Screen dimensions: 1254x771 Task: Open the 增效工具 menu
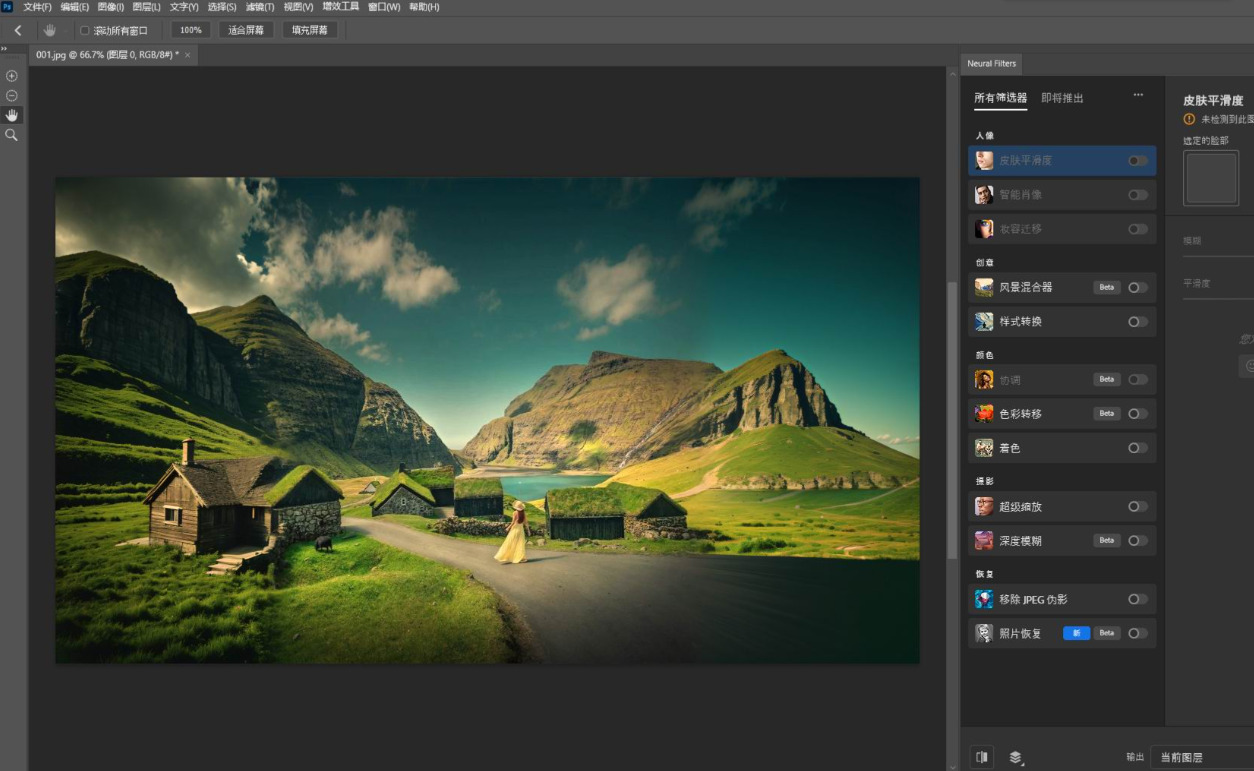point(340,7)
